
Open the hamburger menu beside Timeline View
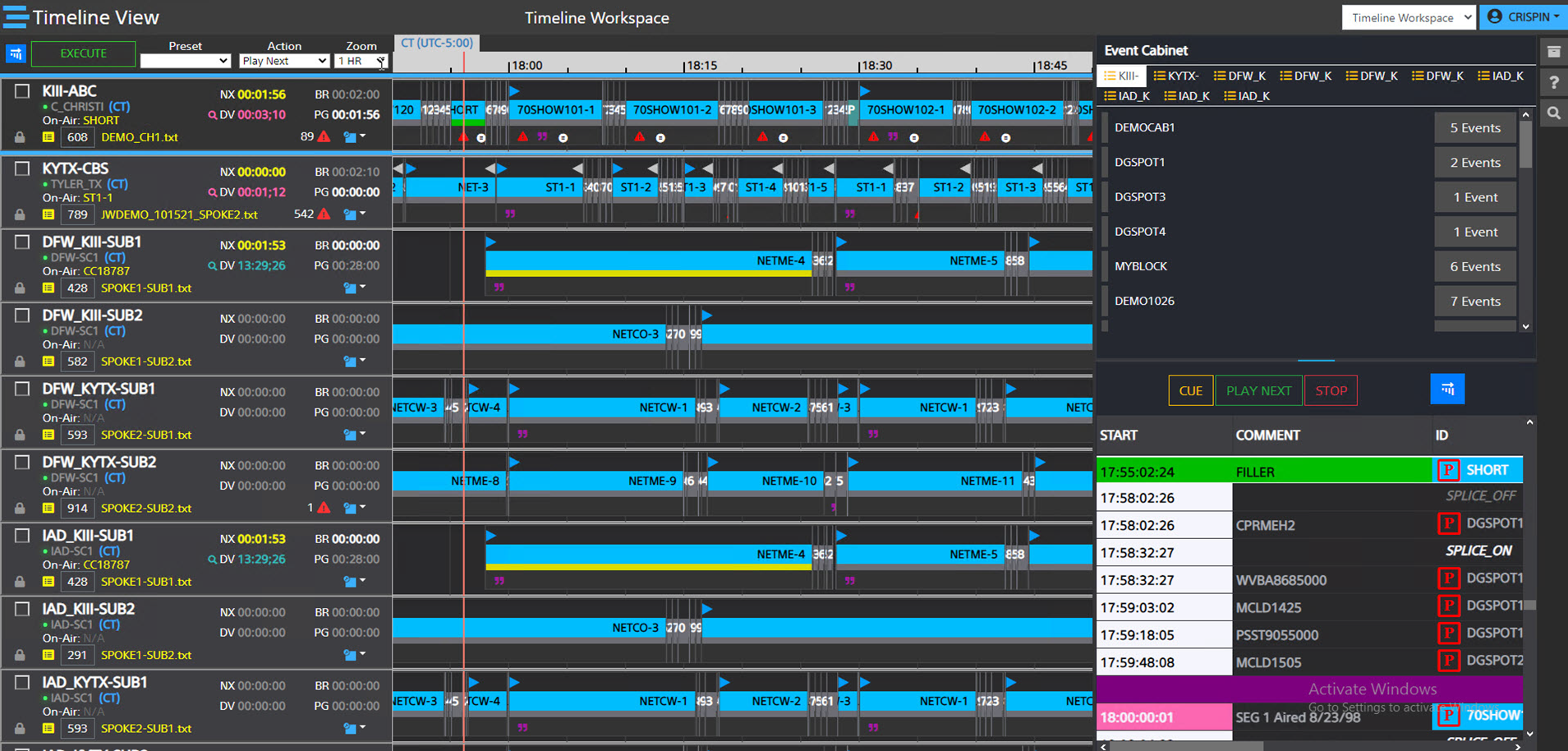(x=16, y=17)
